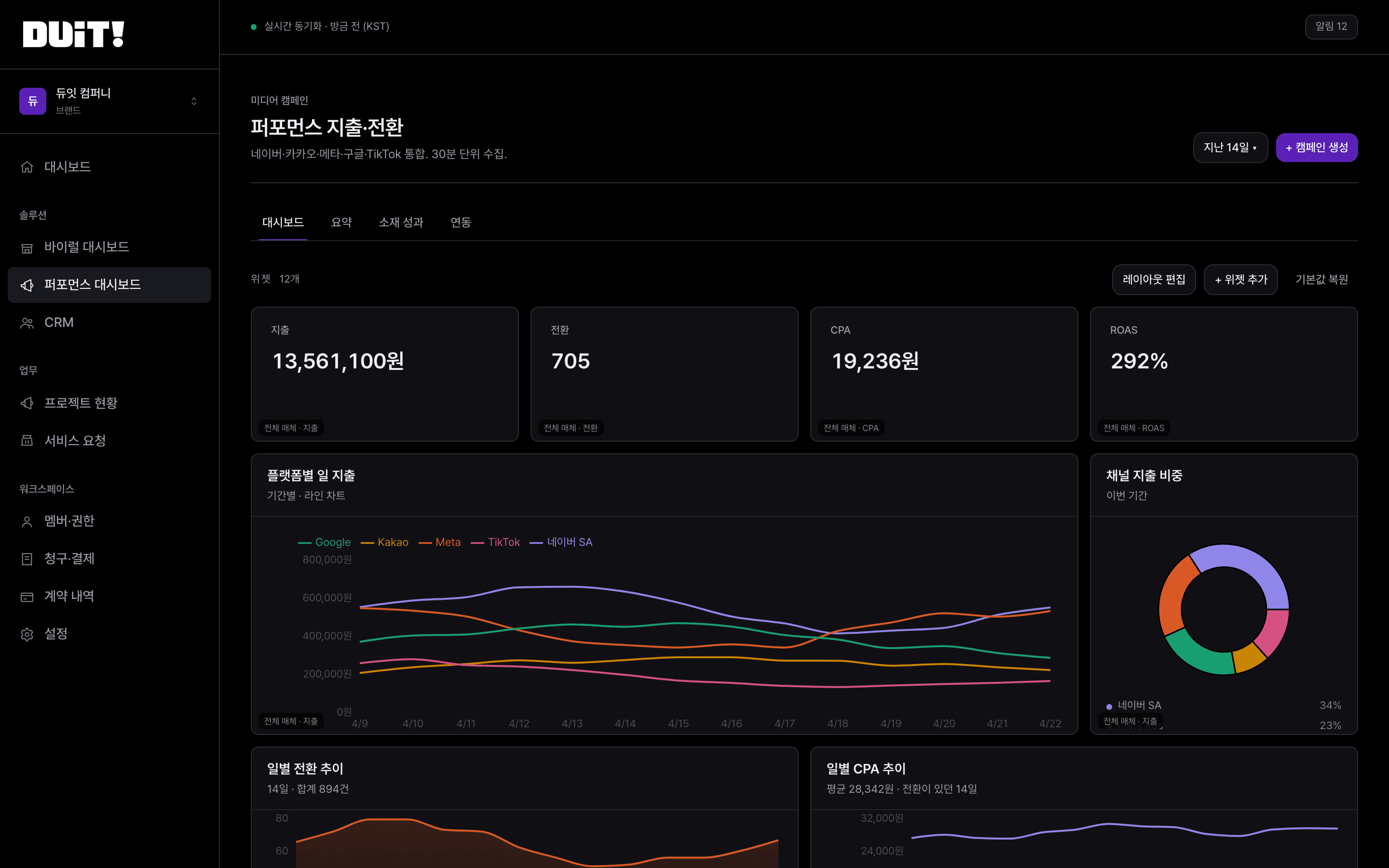Click the 위젯 12개 count label
Screen dimensions: 1389x868
pyautogui.click(x=275, y=279)
